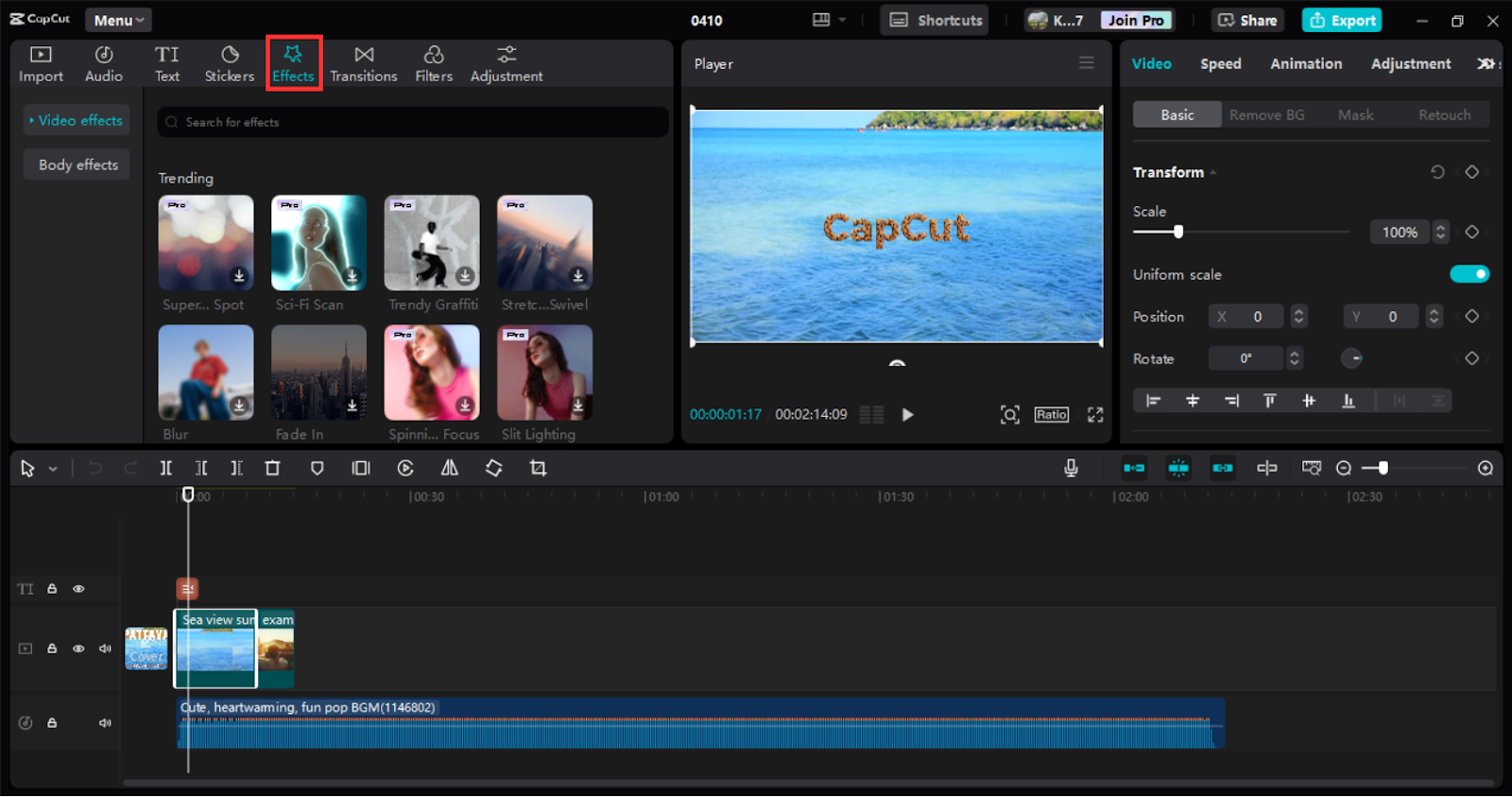The width and height of the screenshot is (1512, 797).
Task: Reset the Transform settings
Action: [1437, 171]
